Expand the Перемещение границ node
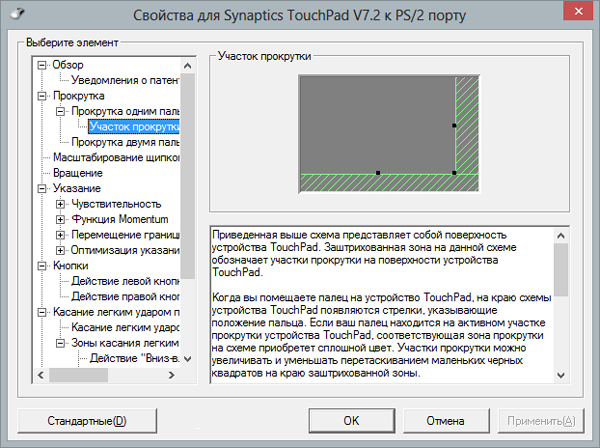Image resolution: width=600 pixels, height=448 pixels. [61, 235]
